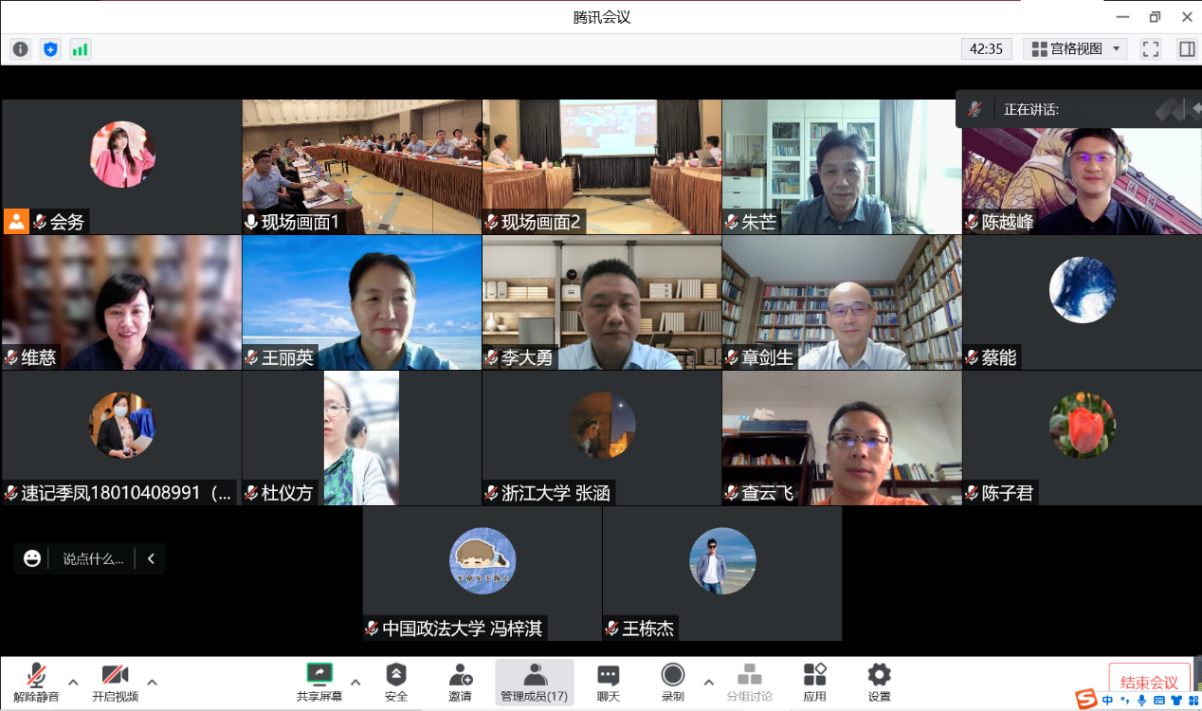Click the red 结束会议 button

pos(1149,683)
